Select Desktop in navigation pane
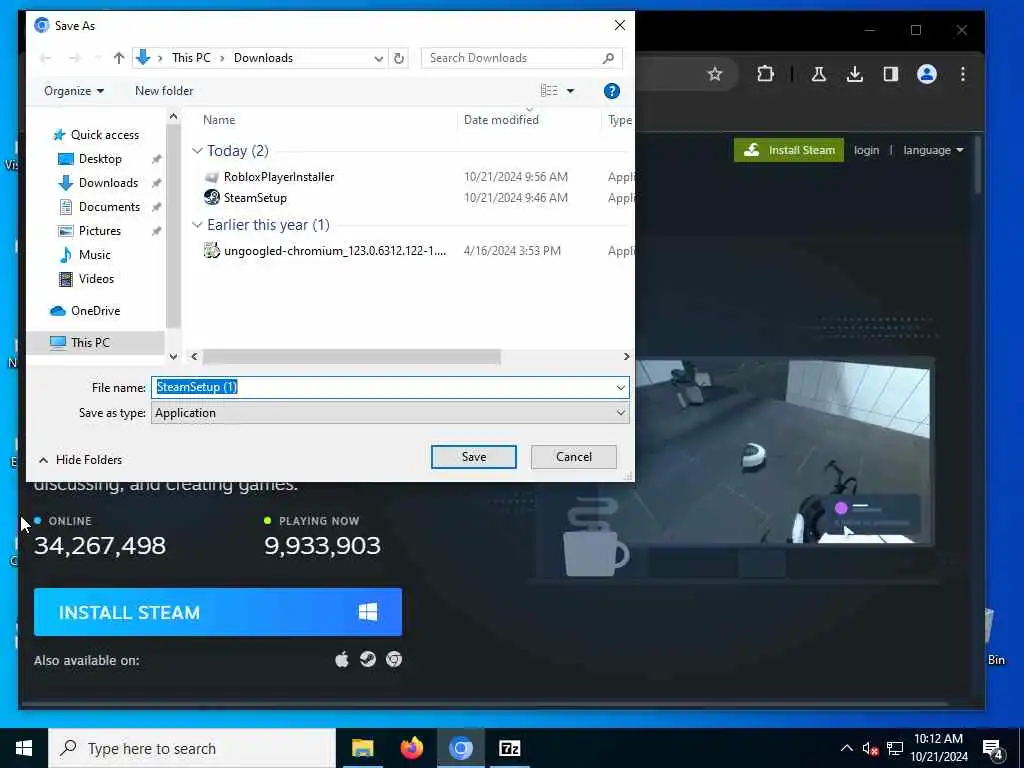 pyautogui.click(x=100, y=159)
